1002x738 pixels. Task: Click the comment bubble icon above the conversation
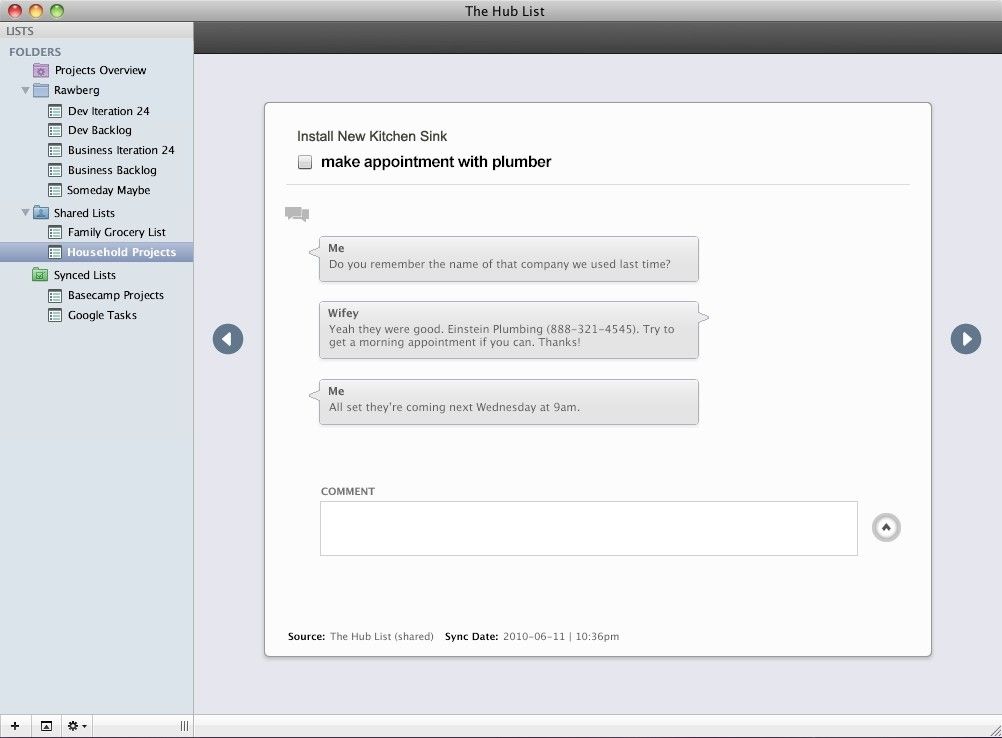coord(297,214)
